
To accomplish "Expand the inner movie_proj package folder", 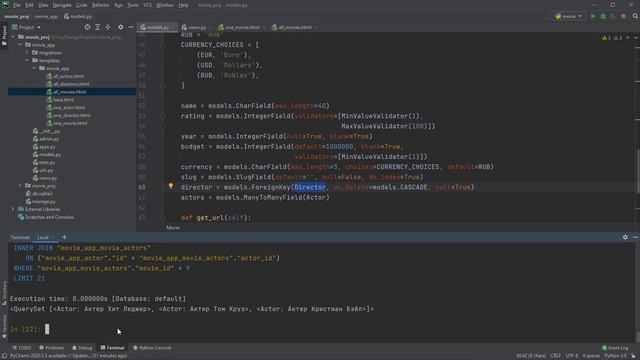I will pyautogui.click(x=20, y=186).
